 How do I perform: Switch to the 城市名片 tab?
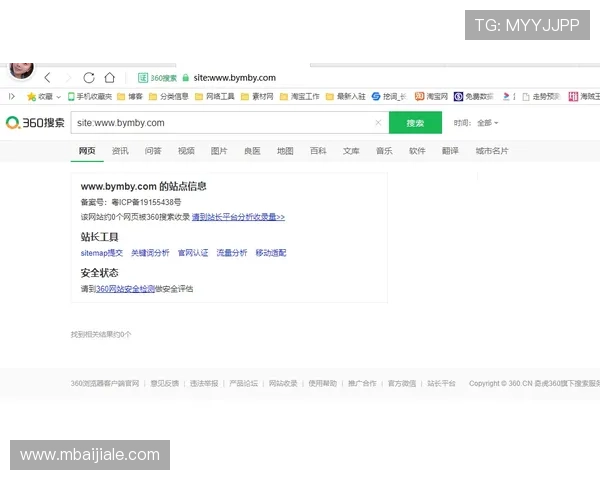[x=492, y=151]
